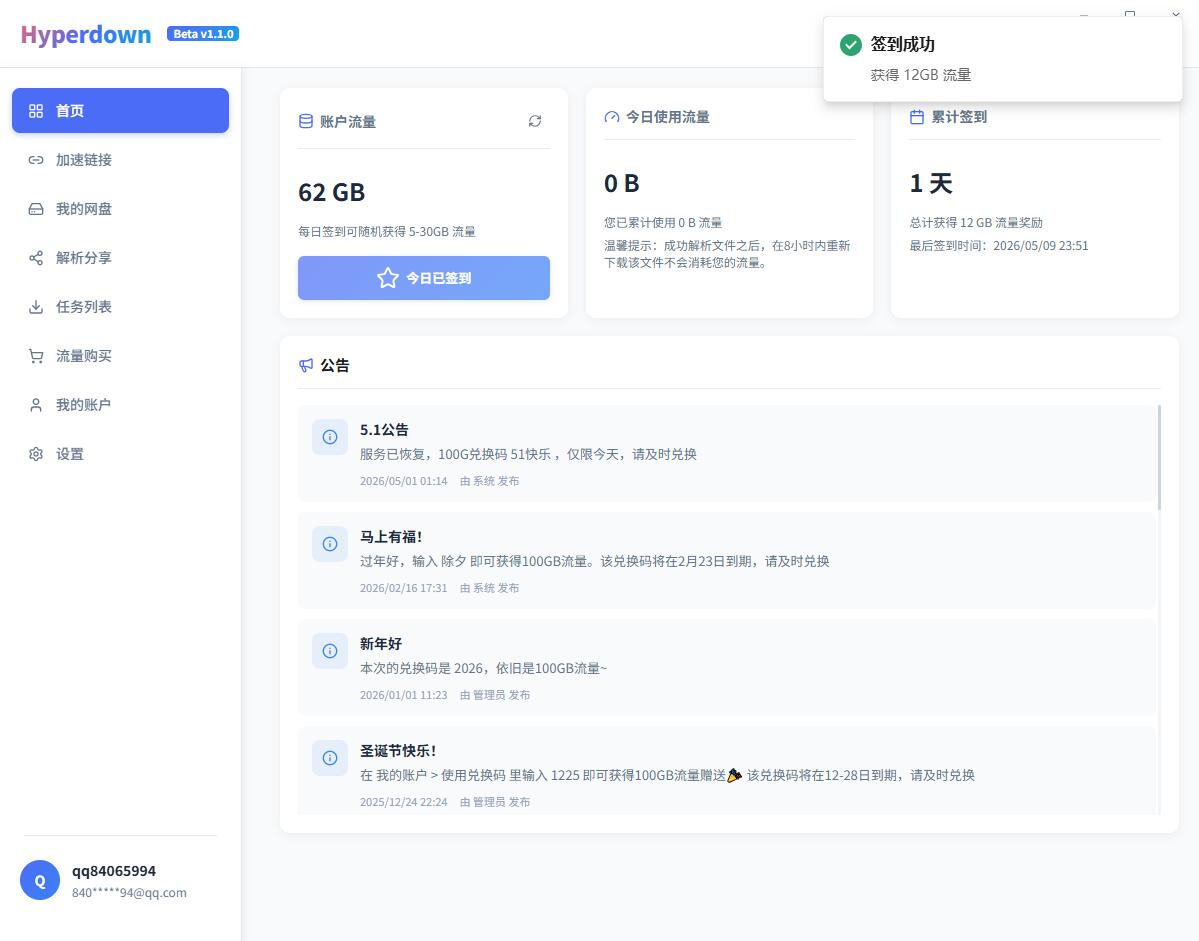This screenshot has height=941, width=1199.
Task: Click the 今日使用流量 gauge icon
Action: [x=612, y=117]
